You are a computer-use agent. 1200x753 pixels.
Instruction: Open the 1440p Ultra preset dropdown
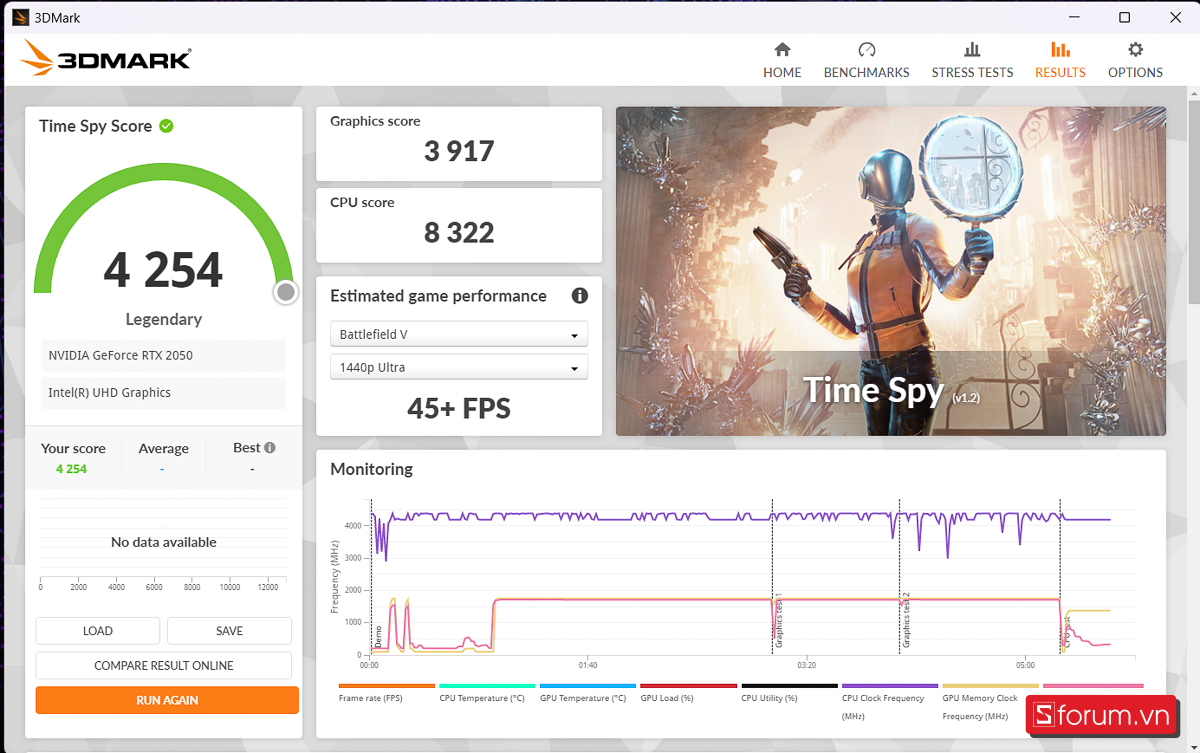click(x=459, y=367)
